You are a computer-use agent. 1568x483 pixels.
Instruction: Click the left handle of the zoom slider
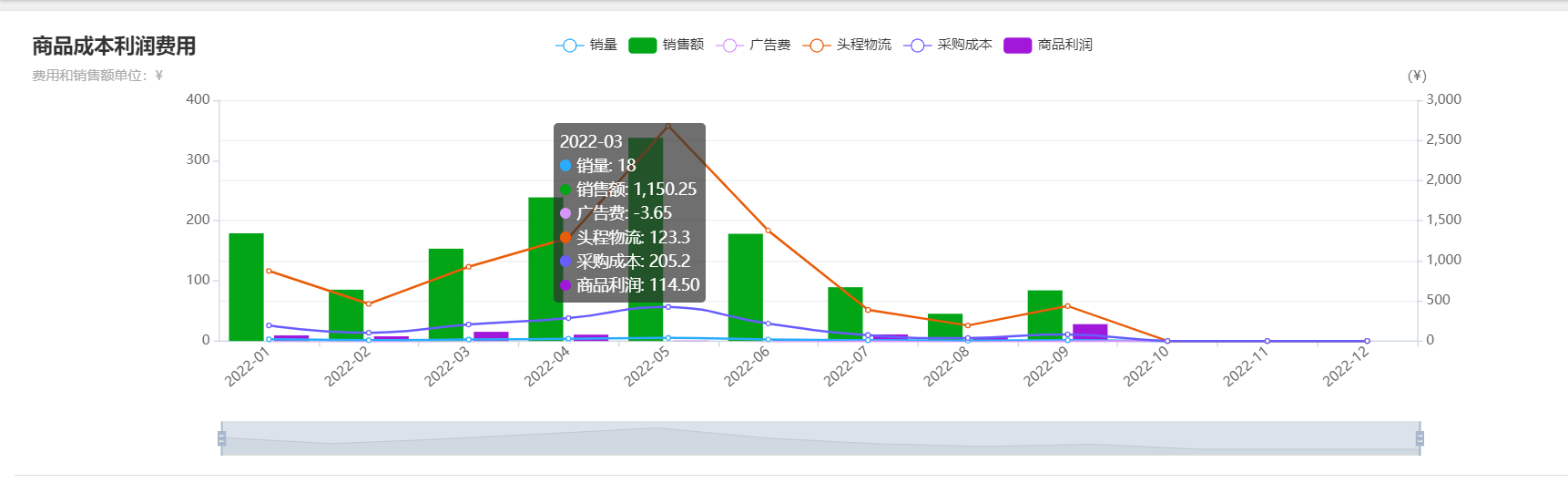(221, 438)
